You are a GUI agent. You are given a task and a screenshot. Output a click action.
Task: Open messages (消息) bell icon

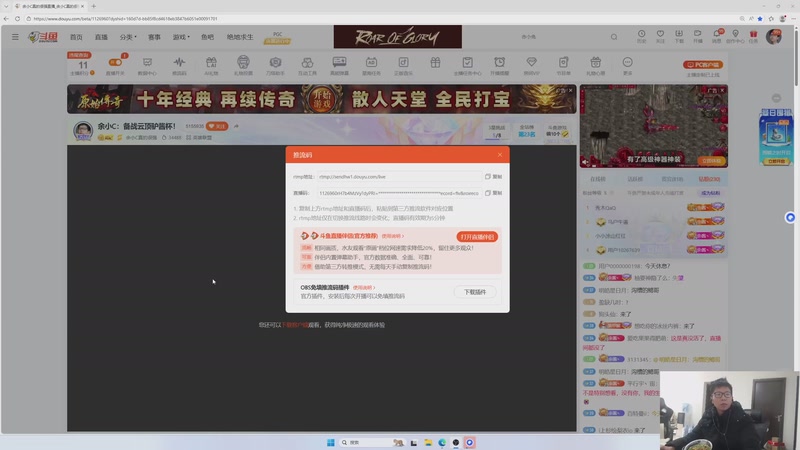tap(717, 36)
